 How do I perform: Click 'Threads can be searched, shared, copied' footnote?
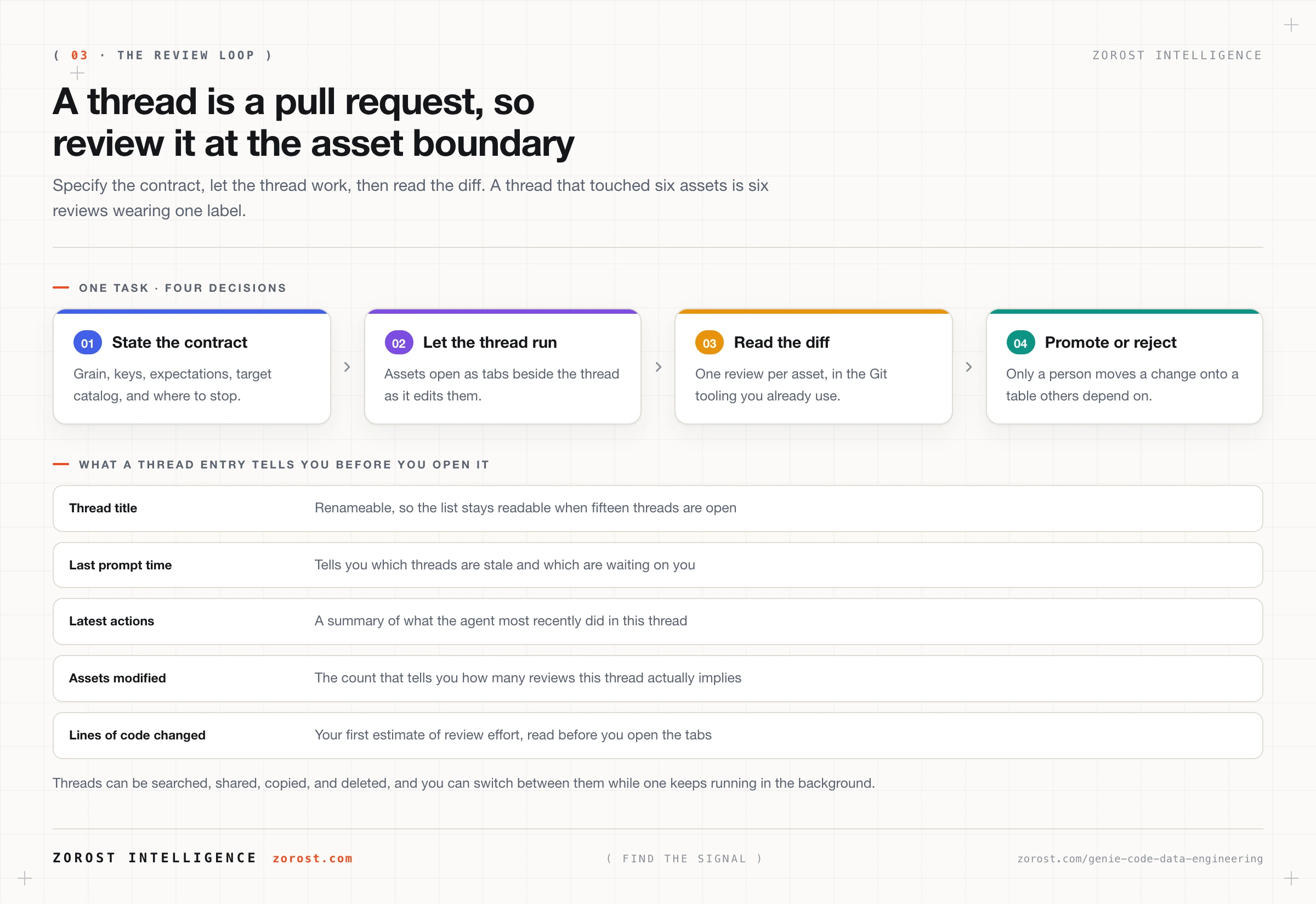click(x=464, y=783)
